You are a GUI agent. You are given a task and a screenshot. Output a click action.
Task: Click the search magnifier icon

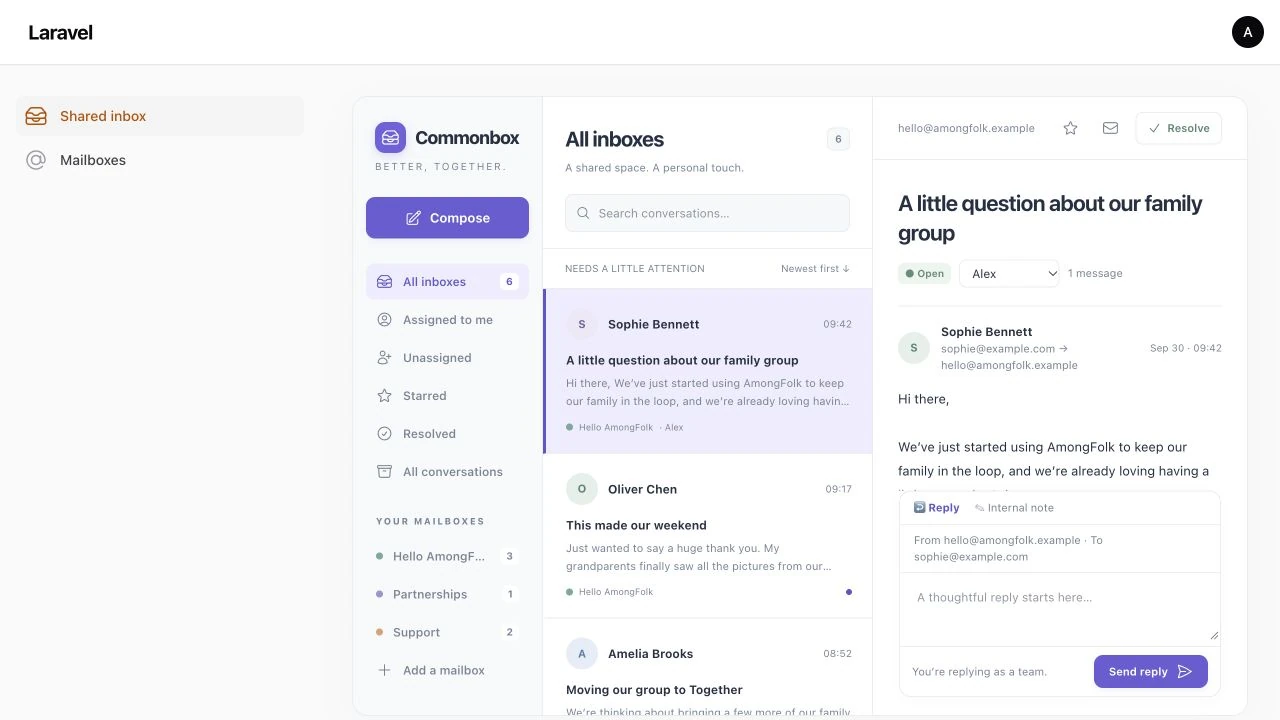point(583,213)
